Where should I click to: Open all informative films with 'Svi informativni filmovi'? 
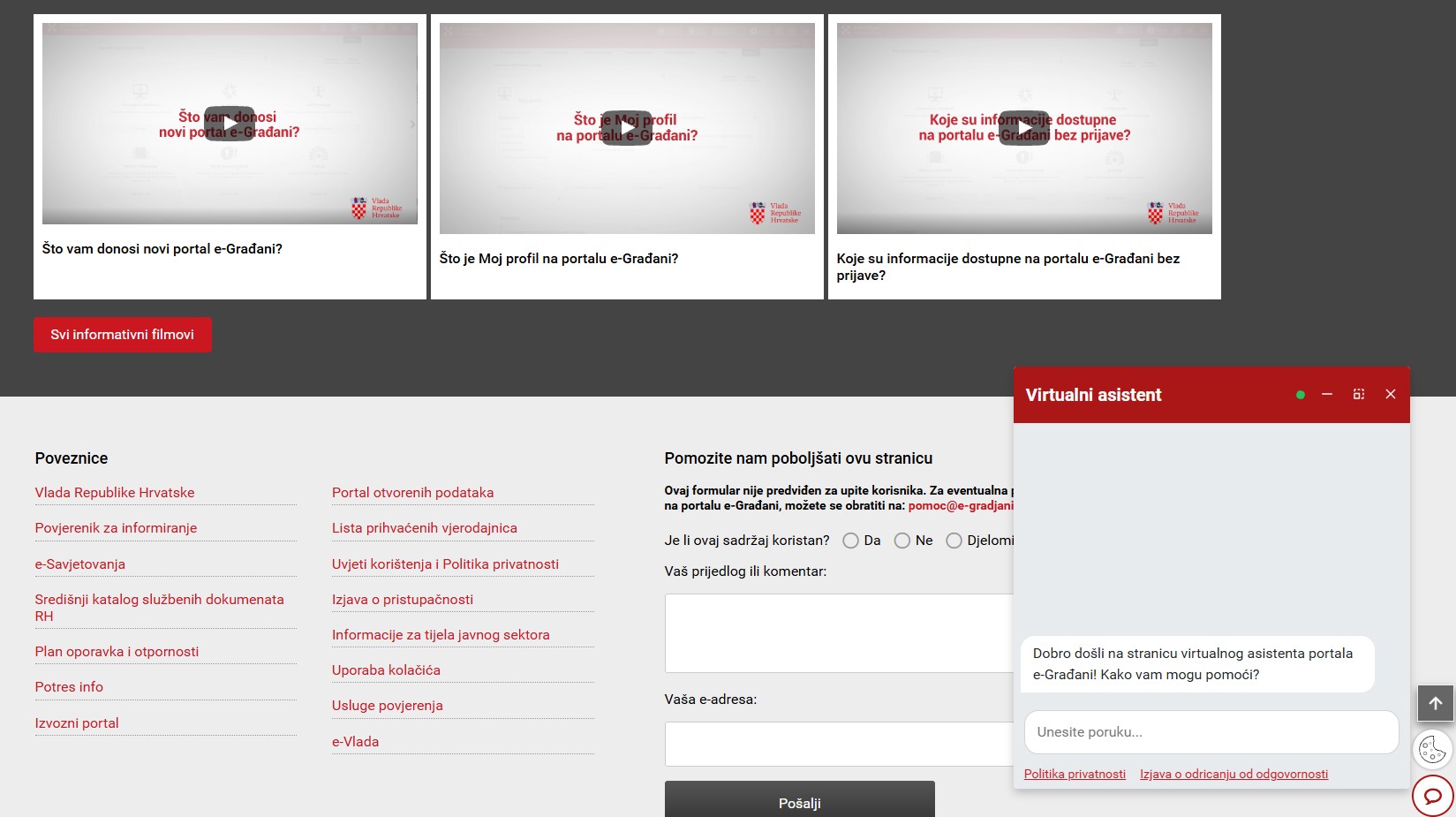click(x=123, y=335)
